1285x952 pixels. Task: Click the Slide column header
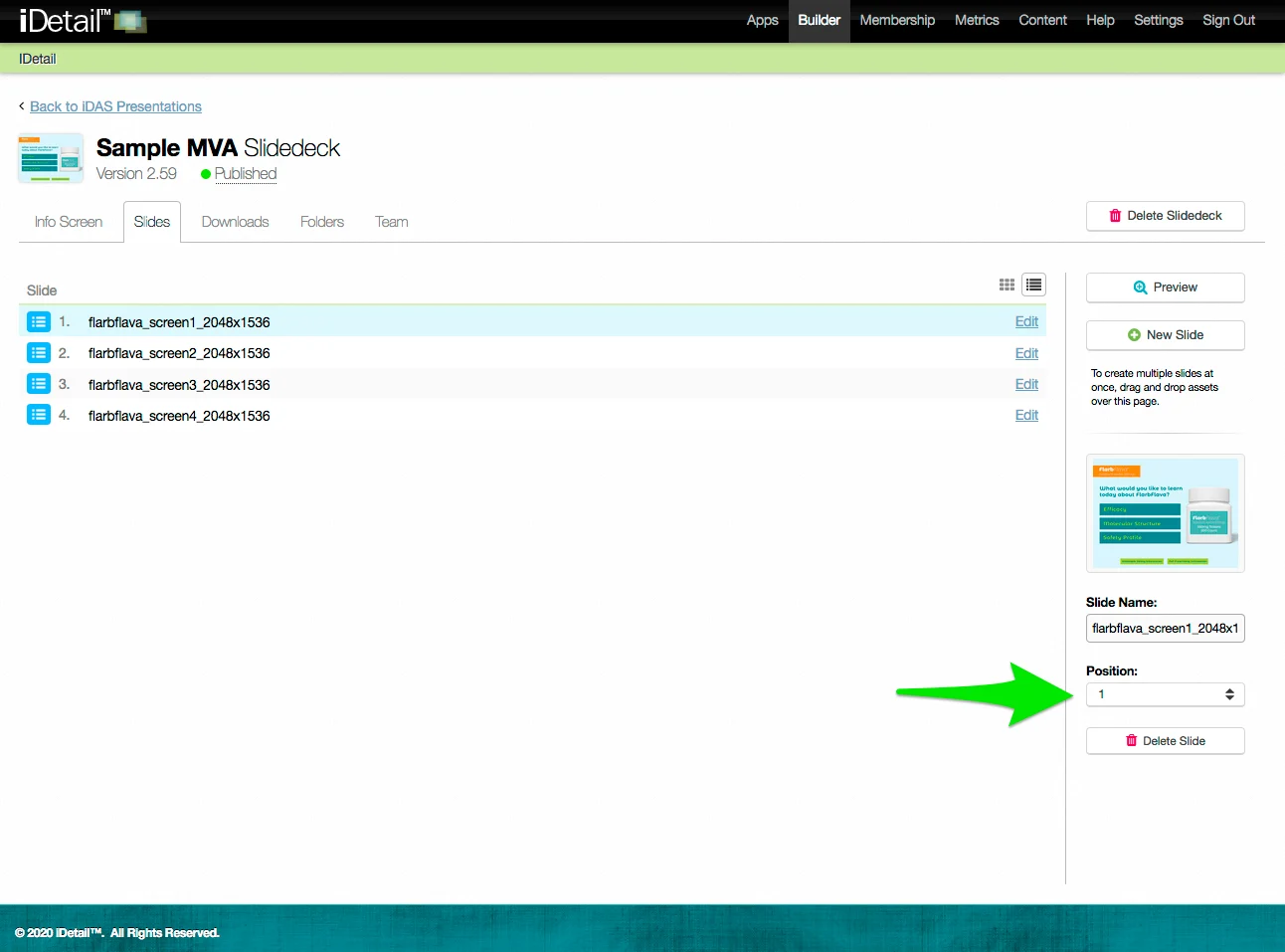tap(42, 290)
